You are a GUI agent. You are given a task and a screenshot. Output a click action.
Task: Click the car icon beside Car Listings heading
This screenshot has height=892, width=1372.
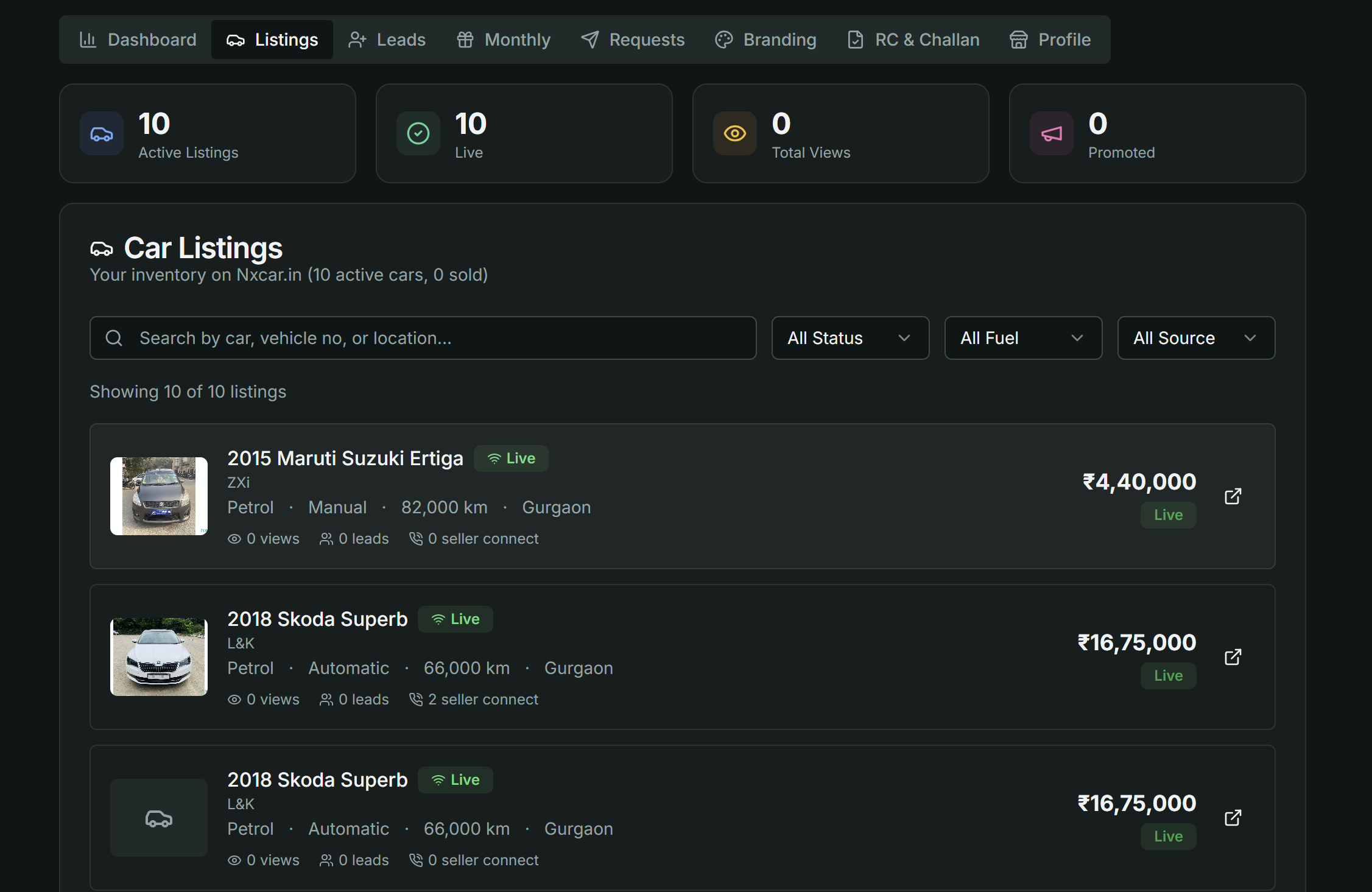click(102, 248)
